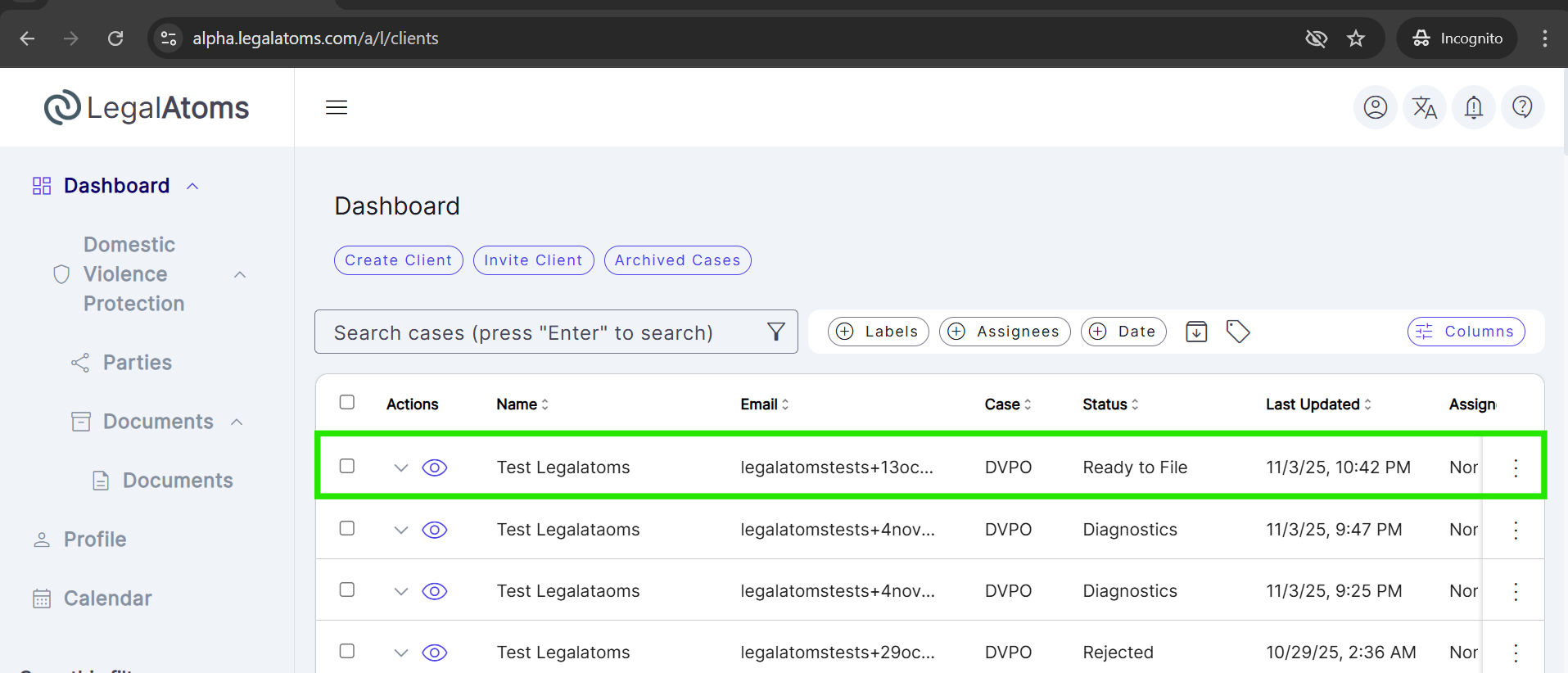1568x673 pixels.
Task: Click the download export icon
Action: [1196, 332]
